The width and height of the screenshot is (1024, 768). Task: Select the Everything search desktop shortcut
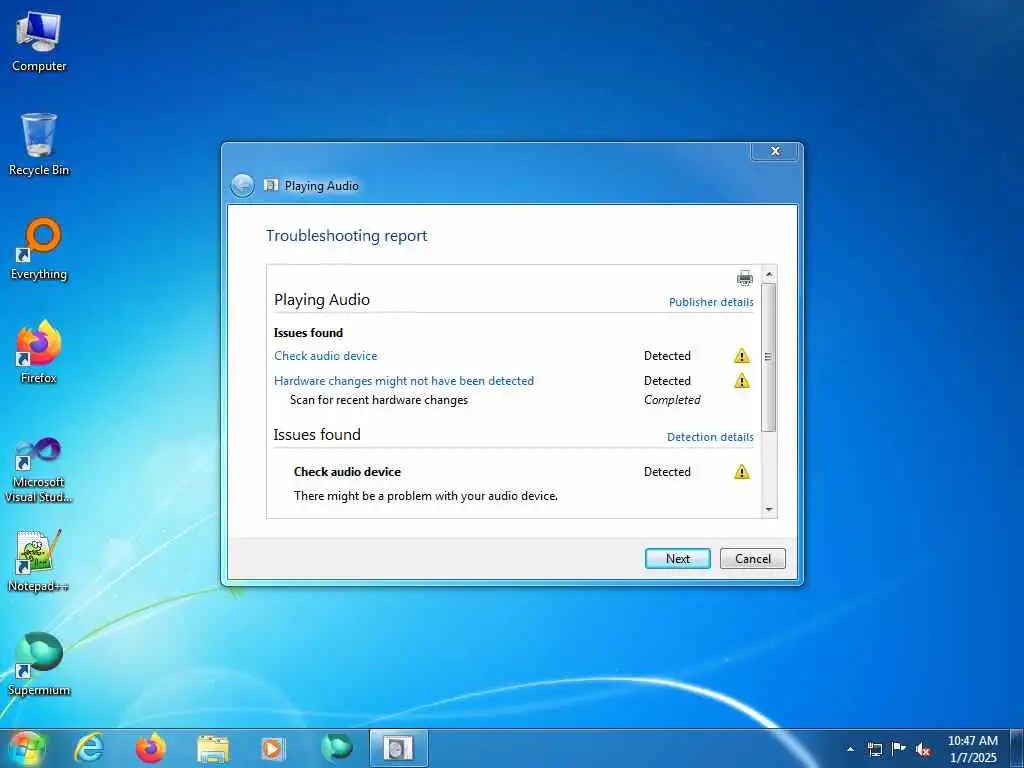coord(39,249)
